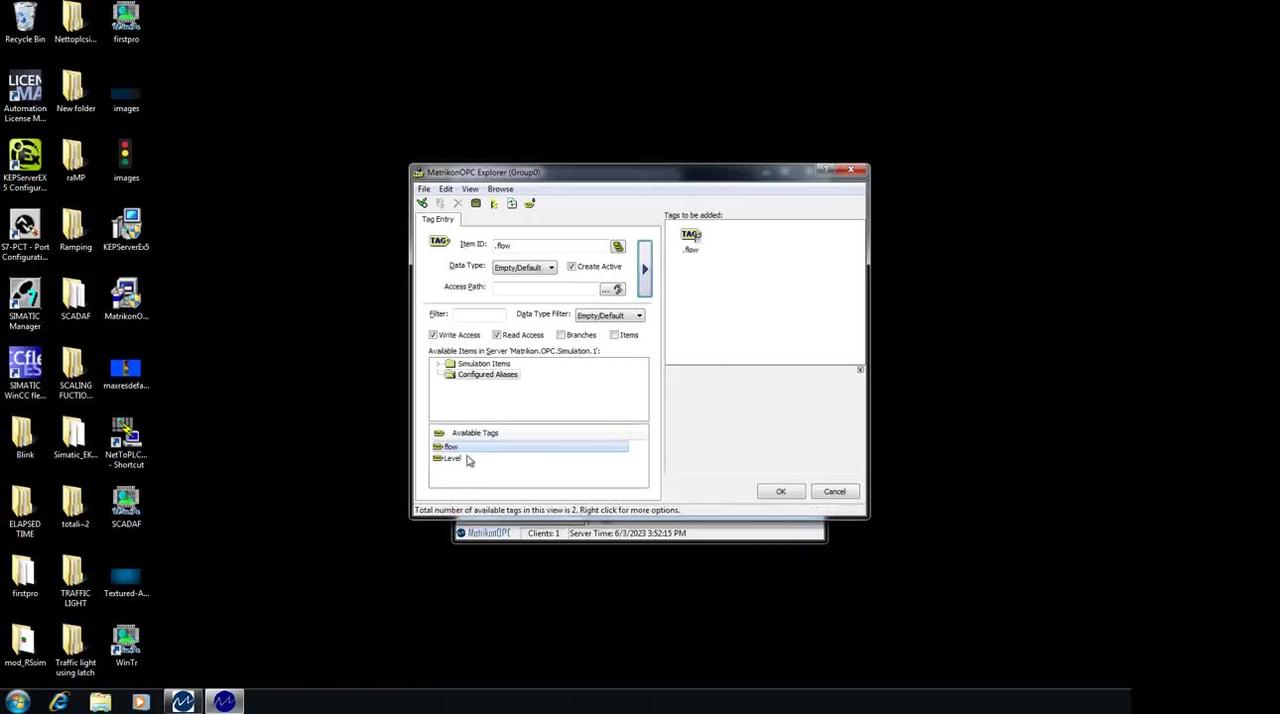This screenshot has width=1280, height=714.
Task: Enable the Branches checkbox
Action: click(561, 335)
